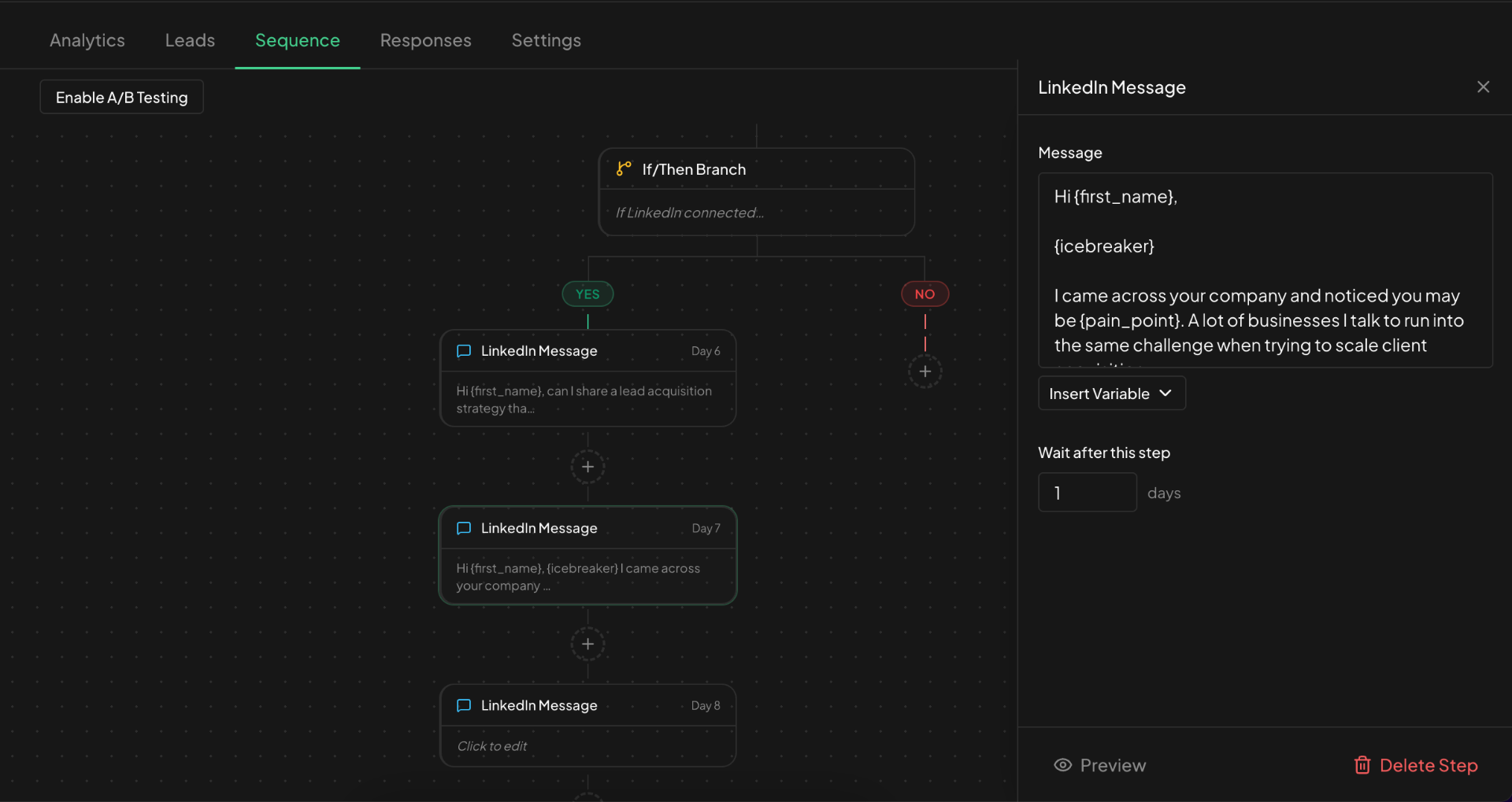Open the If/Then Branch node
The image size is (1512, 802).
[x=757, y=192]
